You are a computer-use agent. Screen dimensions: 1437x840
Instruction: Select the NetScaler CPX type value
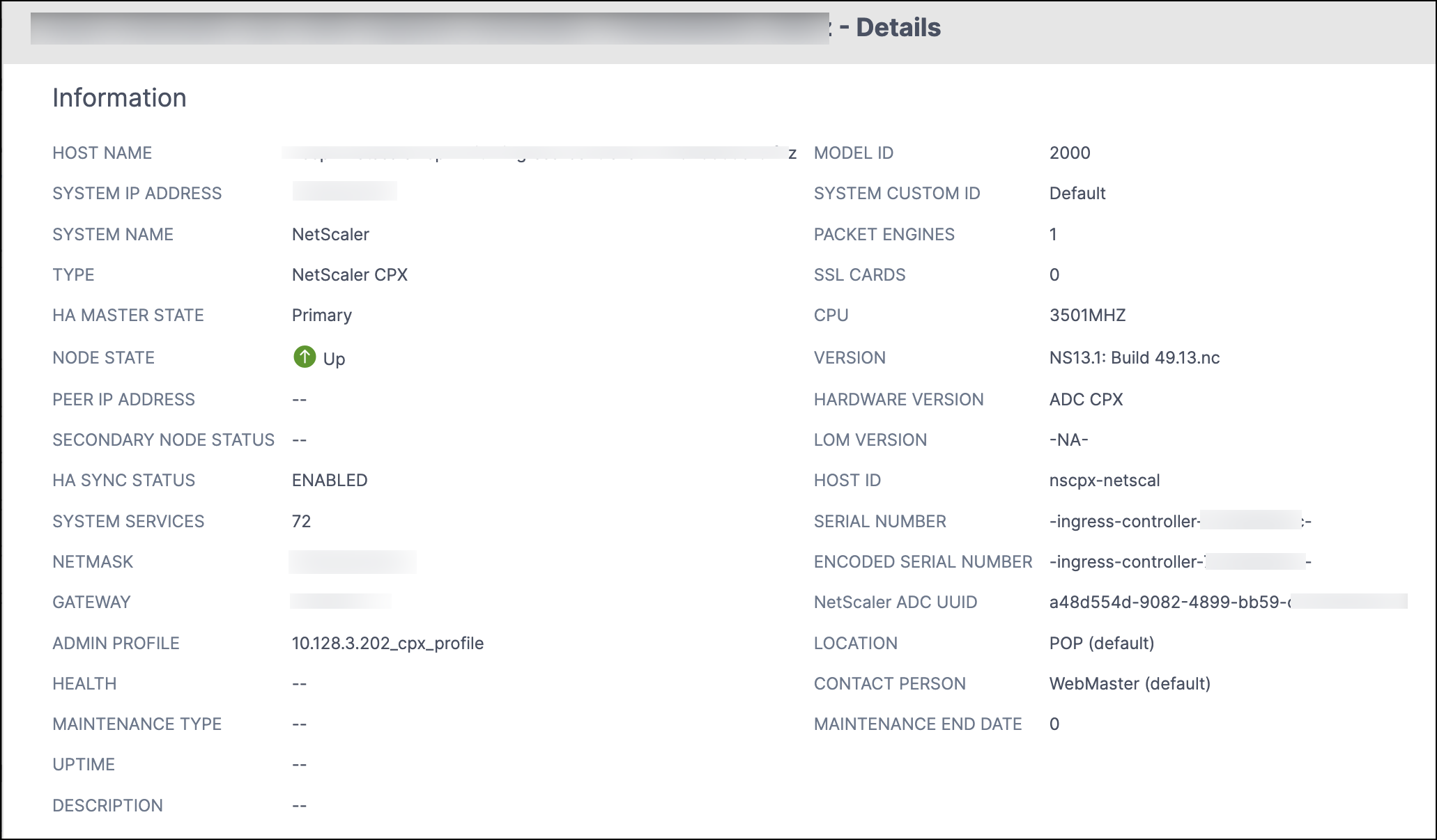click(x=350, y=274)
